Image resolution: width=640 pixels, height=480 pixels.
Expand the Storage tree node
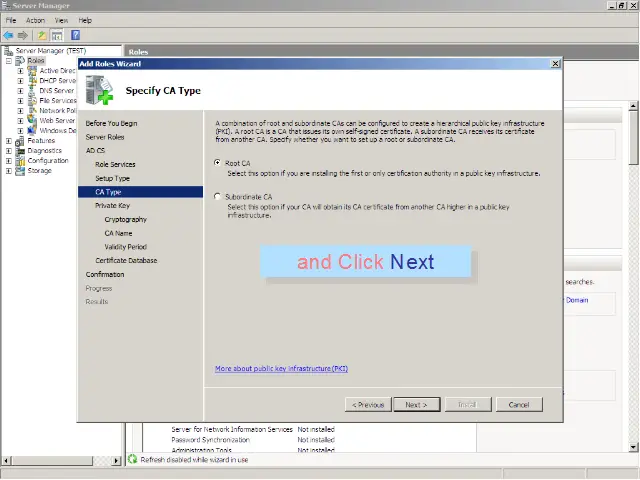click(x=9, y=171)
